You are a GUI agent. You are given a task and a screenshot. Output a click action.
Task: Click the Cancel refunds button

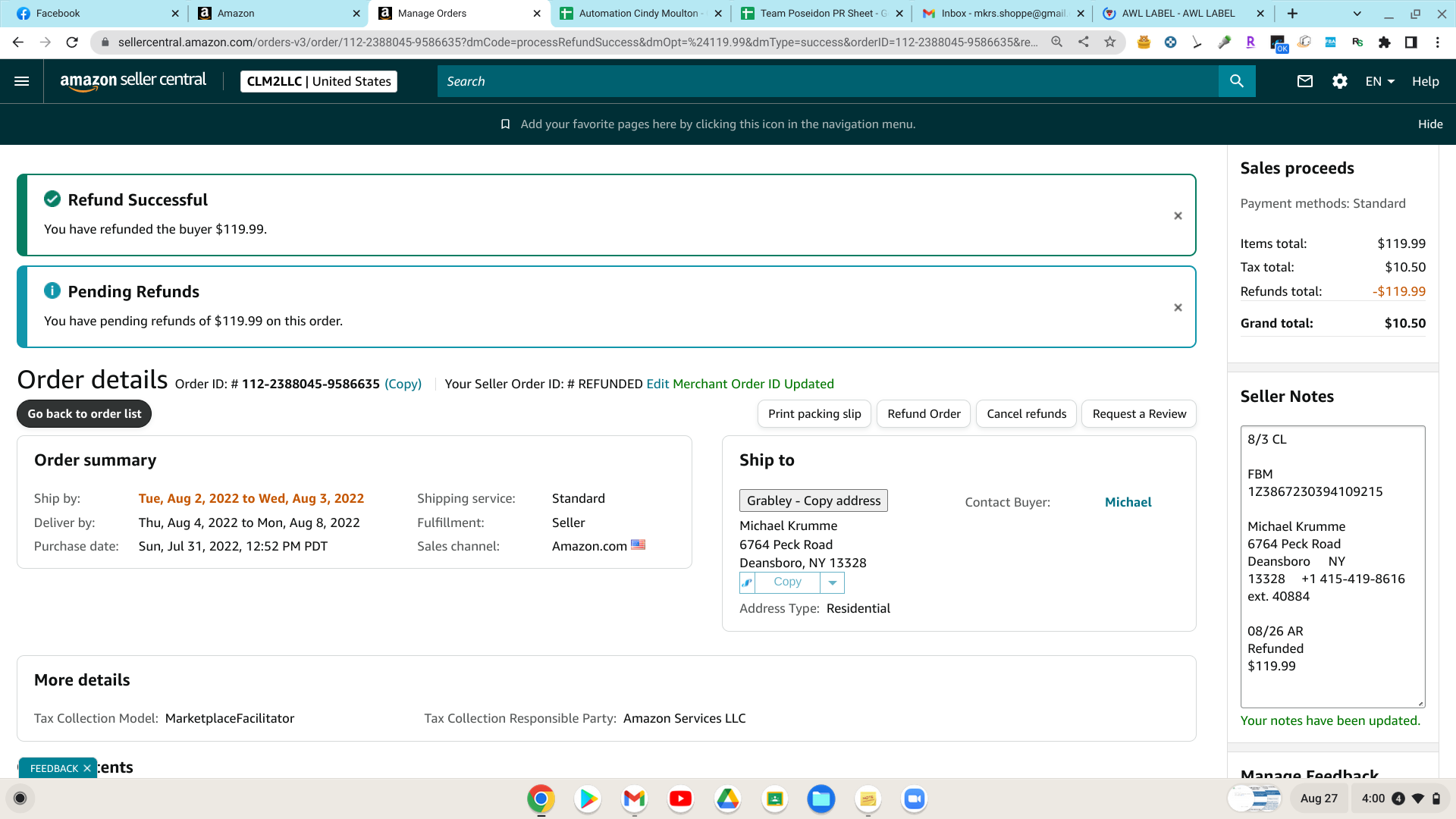(x=1026, y=414)
